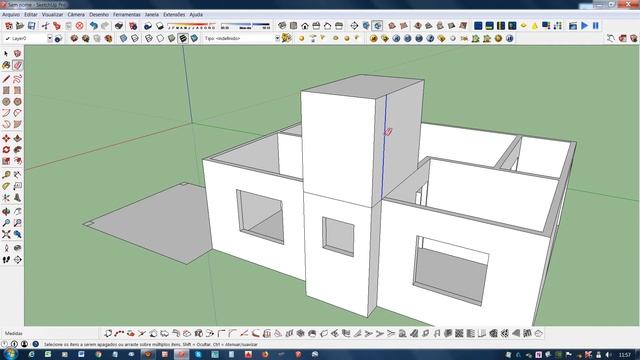Click the Cut scissors icon
This screenshot has height=360, width=640.
point(45,26)
